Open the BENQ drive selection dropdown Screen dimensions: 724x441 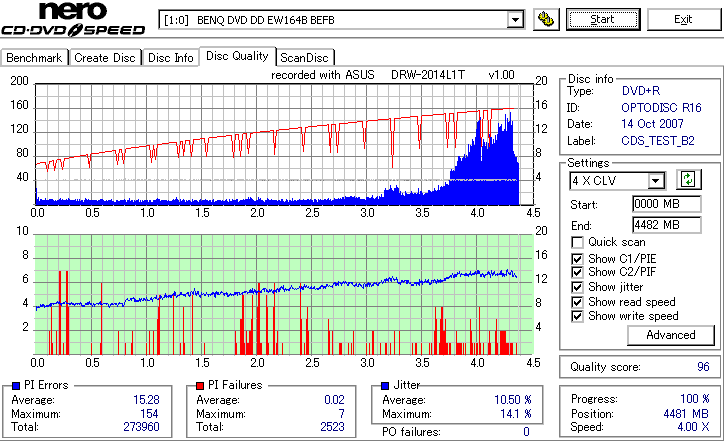pos(515,20)
